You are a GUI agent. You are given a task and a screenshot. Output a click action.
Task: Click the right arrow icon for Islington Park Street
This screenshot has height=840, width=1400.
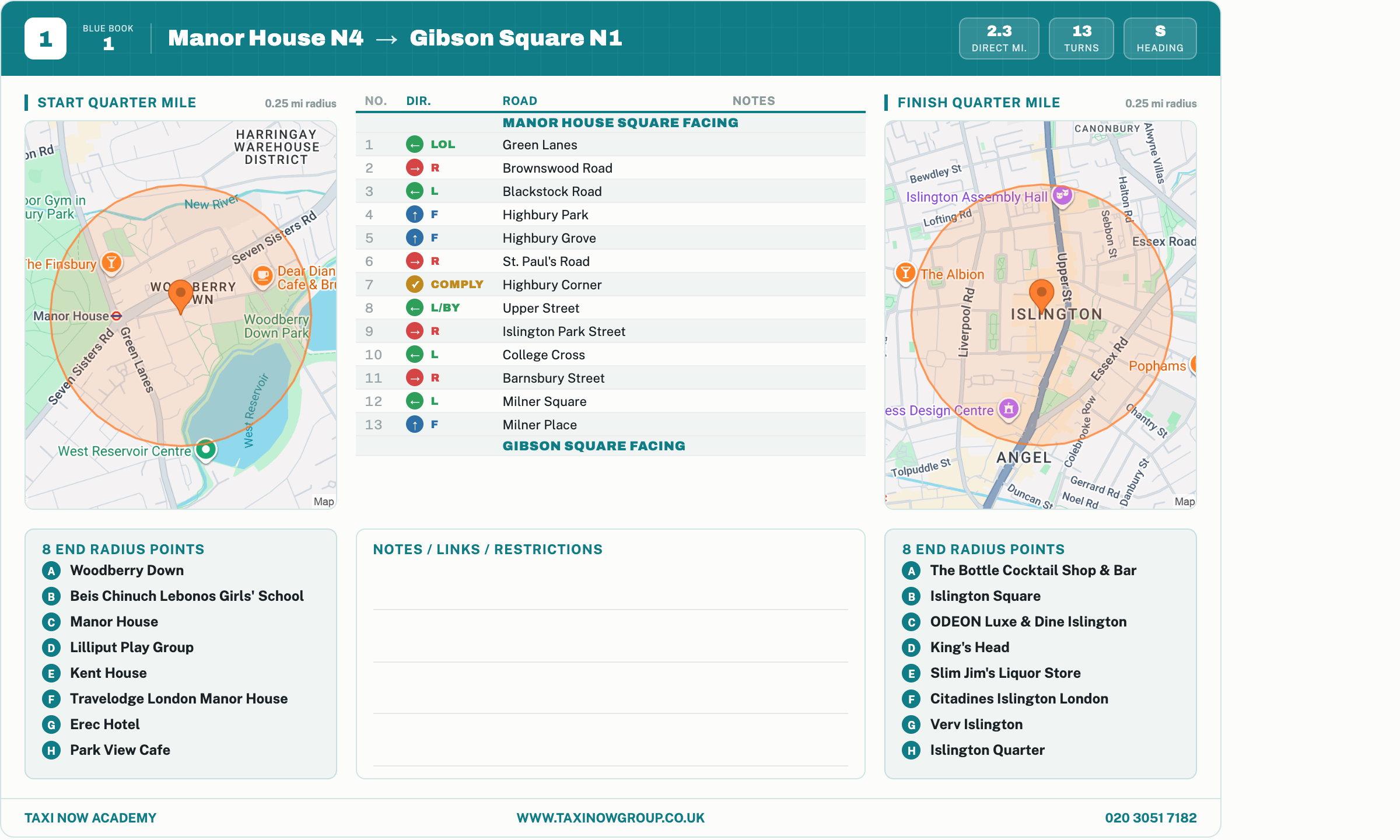click(414, 331)
